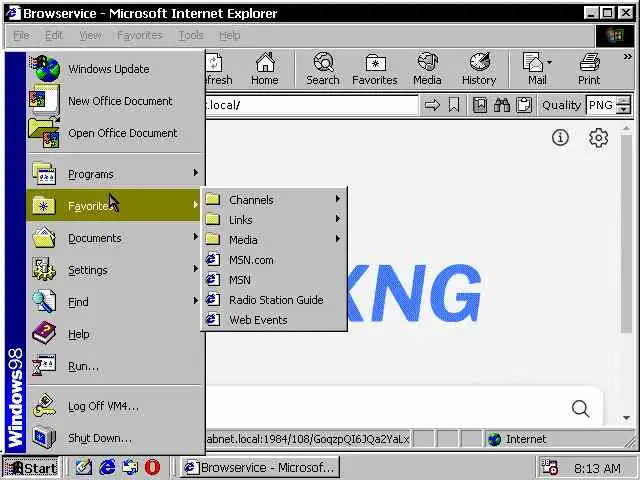Click the book icon in links bar
The image size is (640, 480).
click(480, 105)
